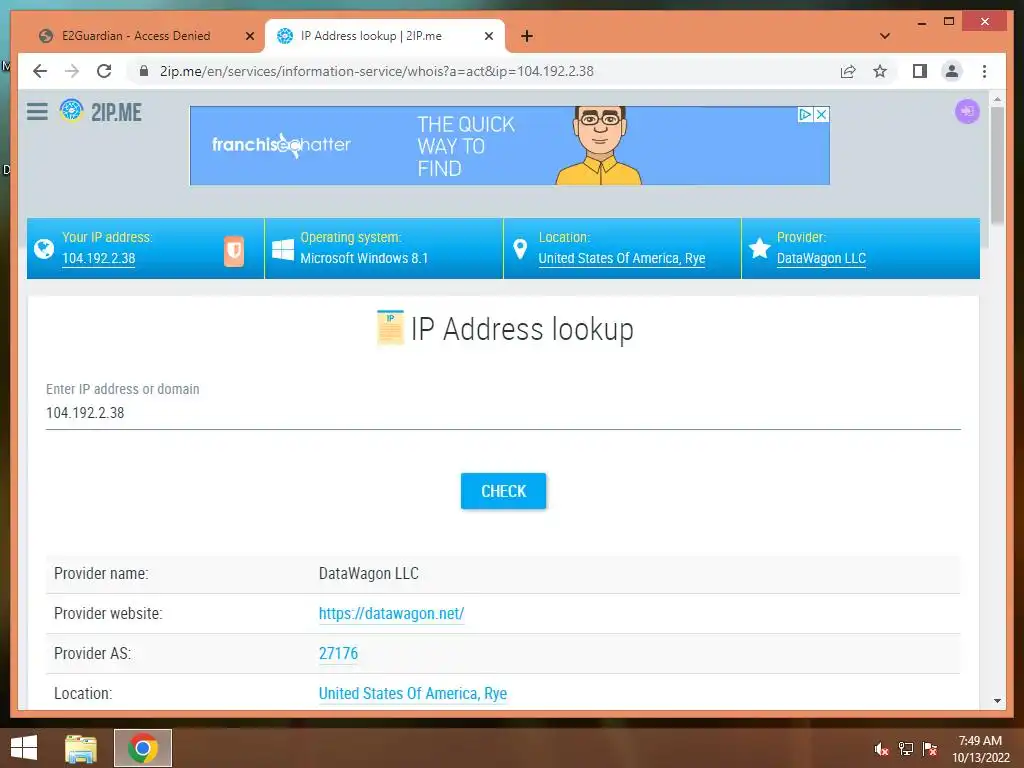Click the muted volume tray icon
This screenshot has height=768, width=1024.
click(x=882, y=749)
